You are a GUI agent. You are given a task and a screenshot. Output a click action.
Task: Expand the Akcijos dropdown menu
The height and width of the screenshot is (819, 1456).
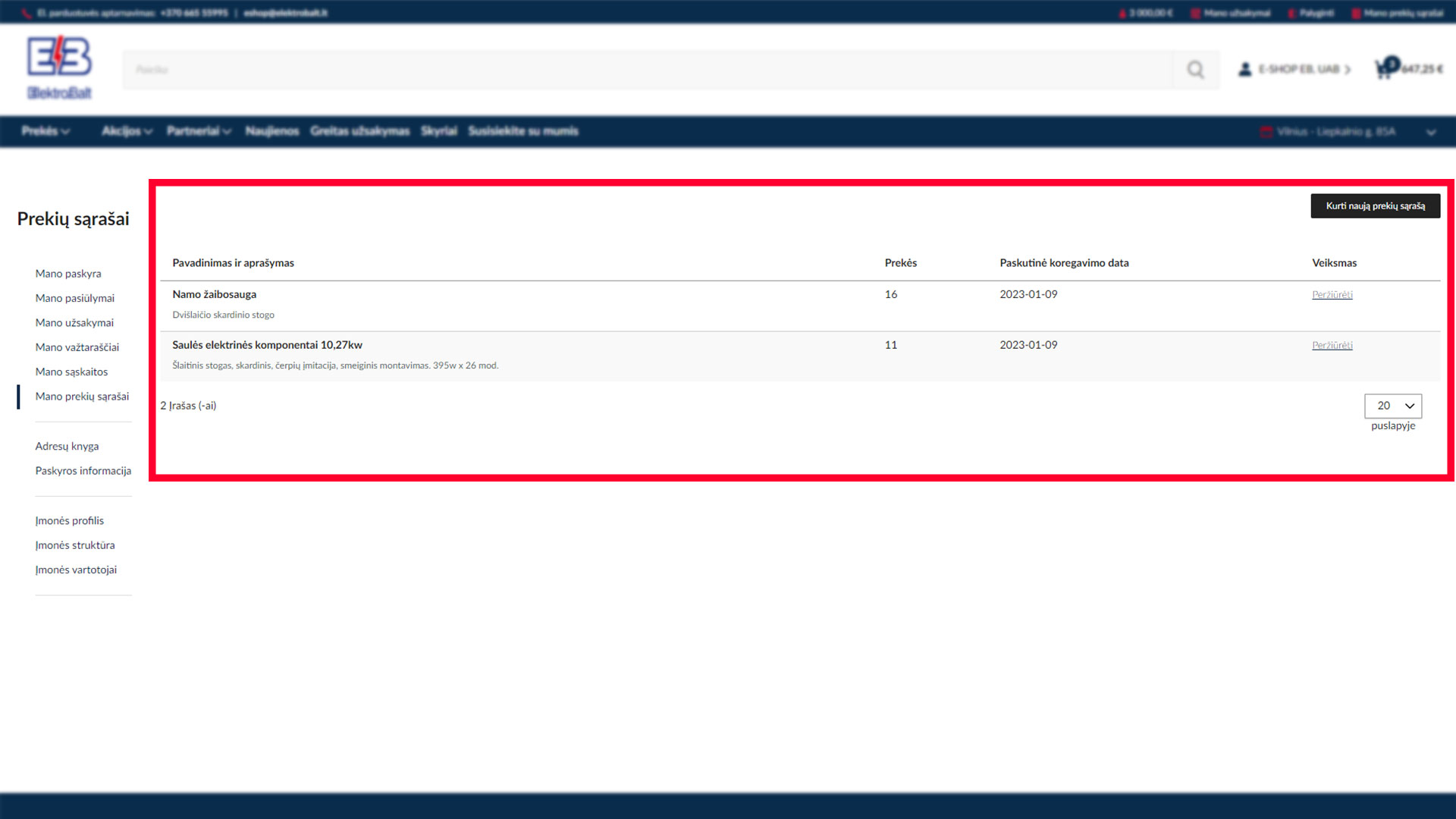127,131
